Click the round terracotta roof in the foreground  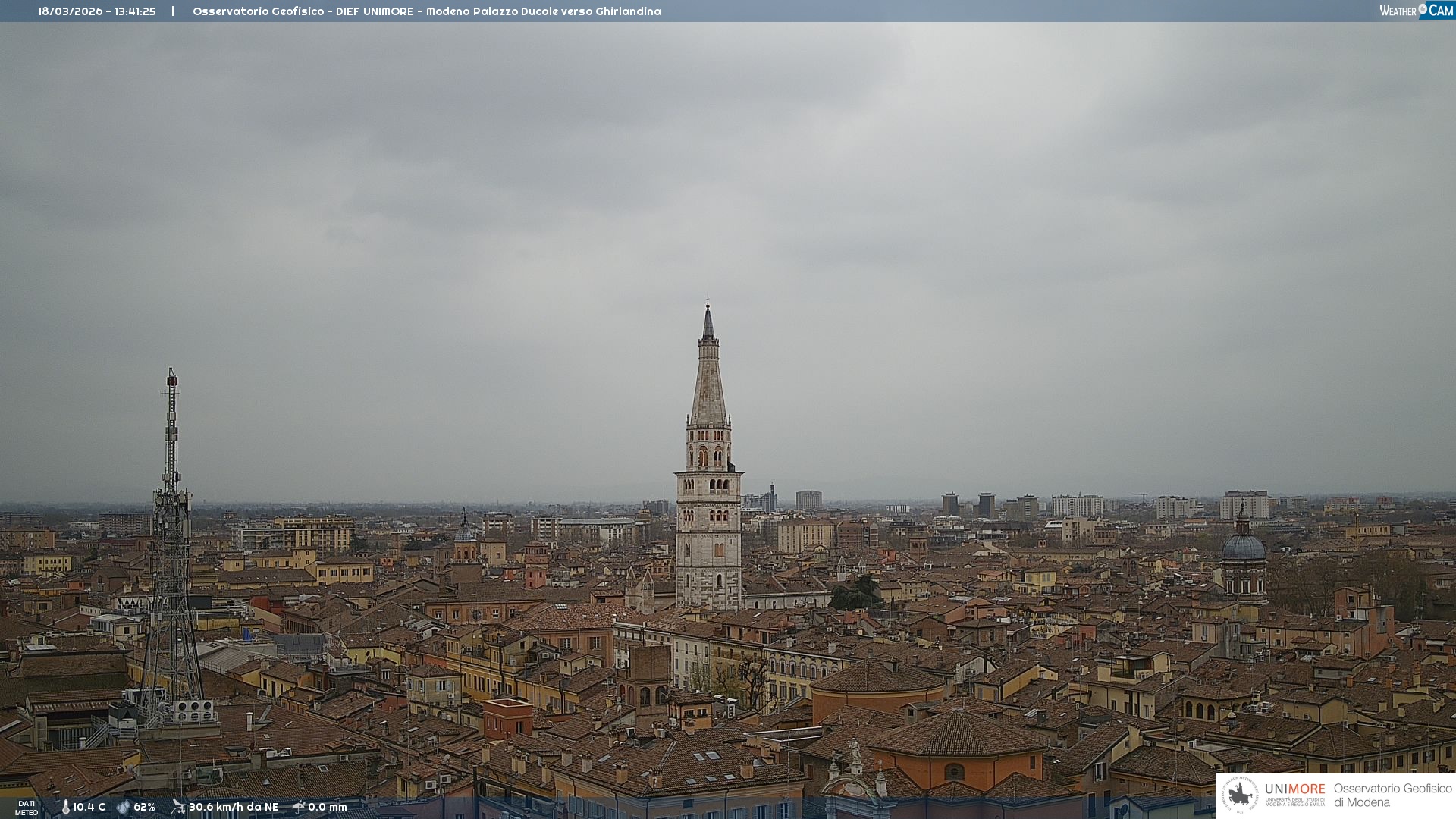pos(878,676)
